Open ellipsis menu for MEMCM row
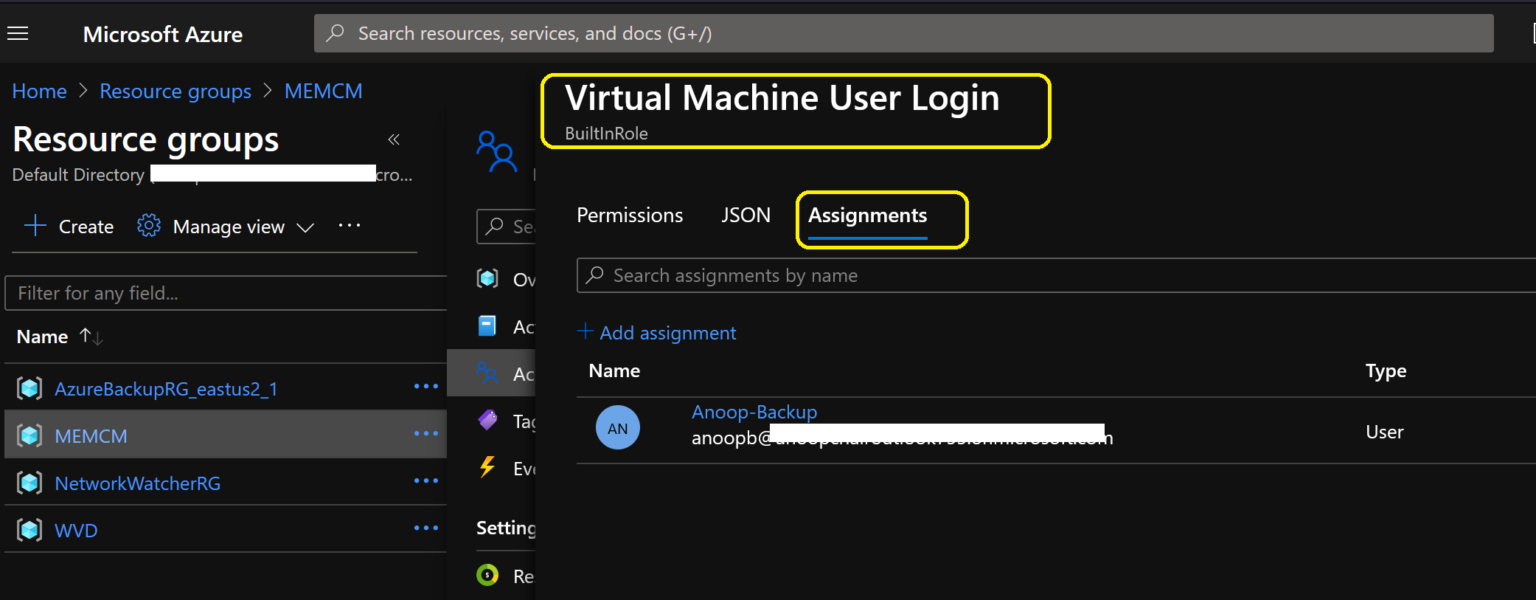 coord(426,434)
